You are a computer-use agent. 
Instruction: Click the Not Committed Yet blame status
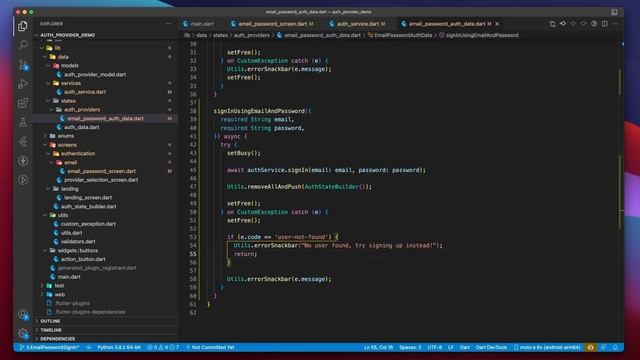(210, 347)
